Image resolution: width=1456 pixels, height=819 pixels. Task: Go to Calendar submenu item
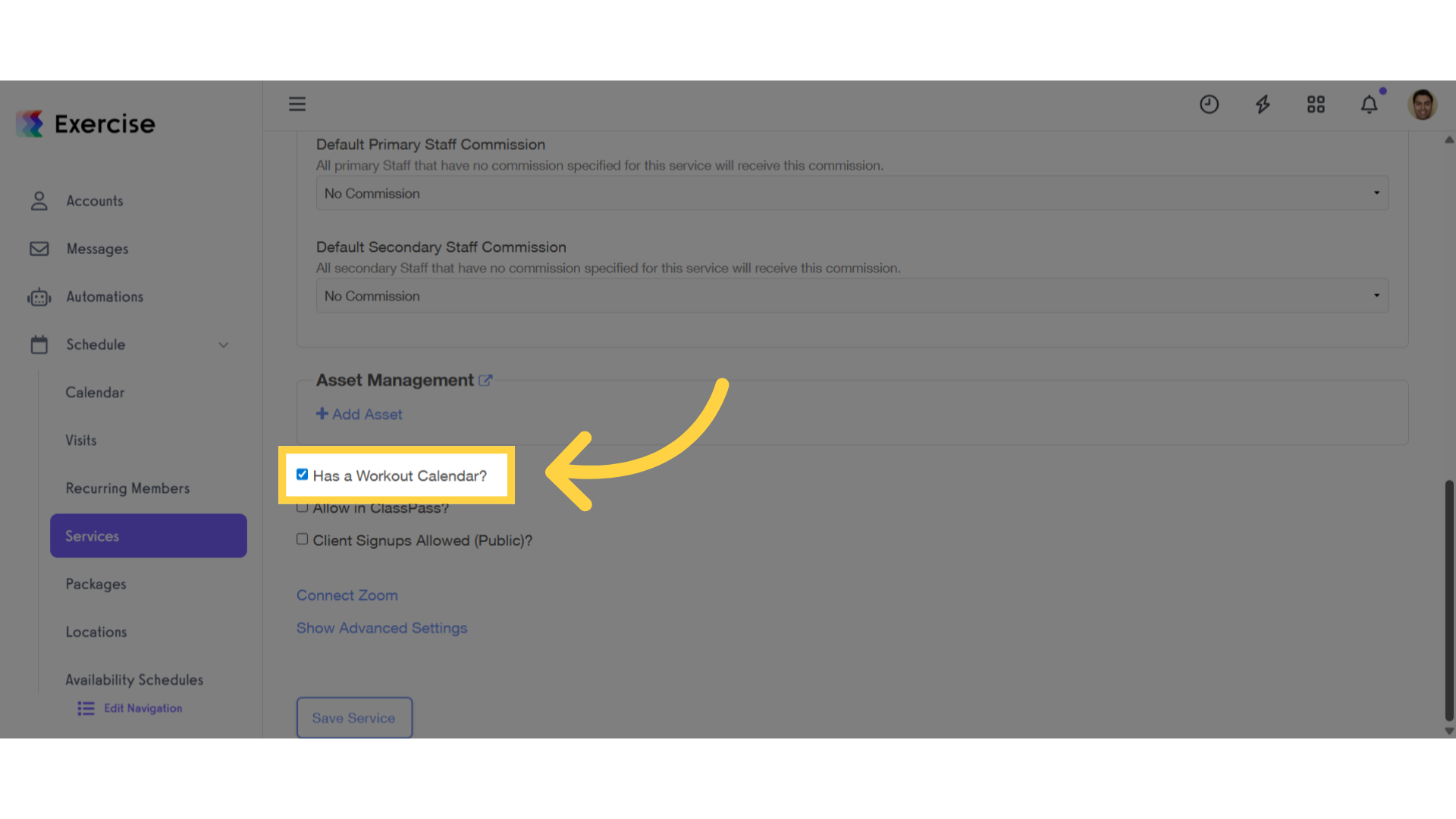pos(95,393)
